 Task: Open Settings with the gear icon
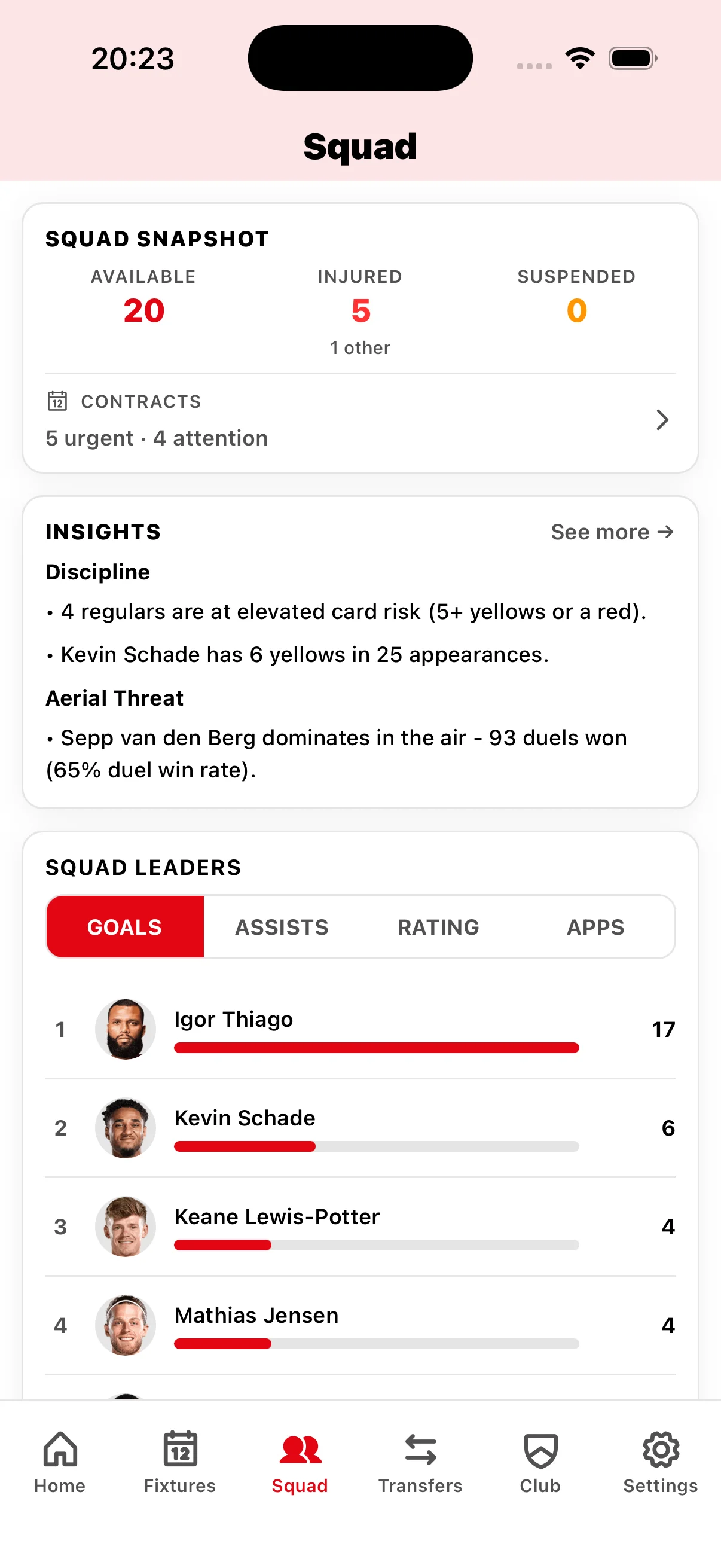[660, 1448]
